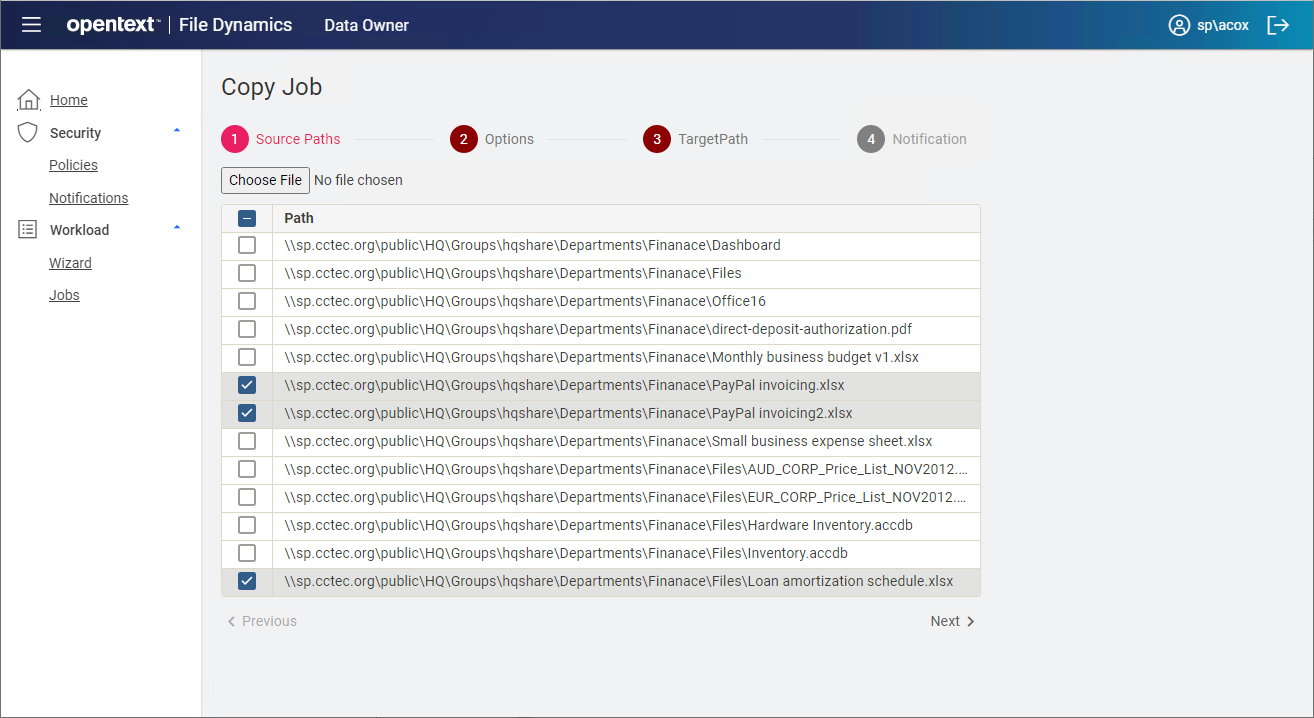Uncheck Loan amortization schedule.xlsx checkbox

(247, 581)
